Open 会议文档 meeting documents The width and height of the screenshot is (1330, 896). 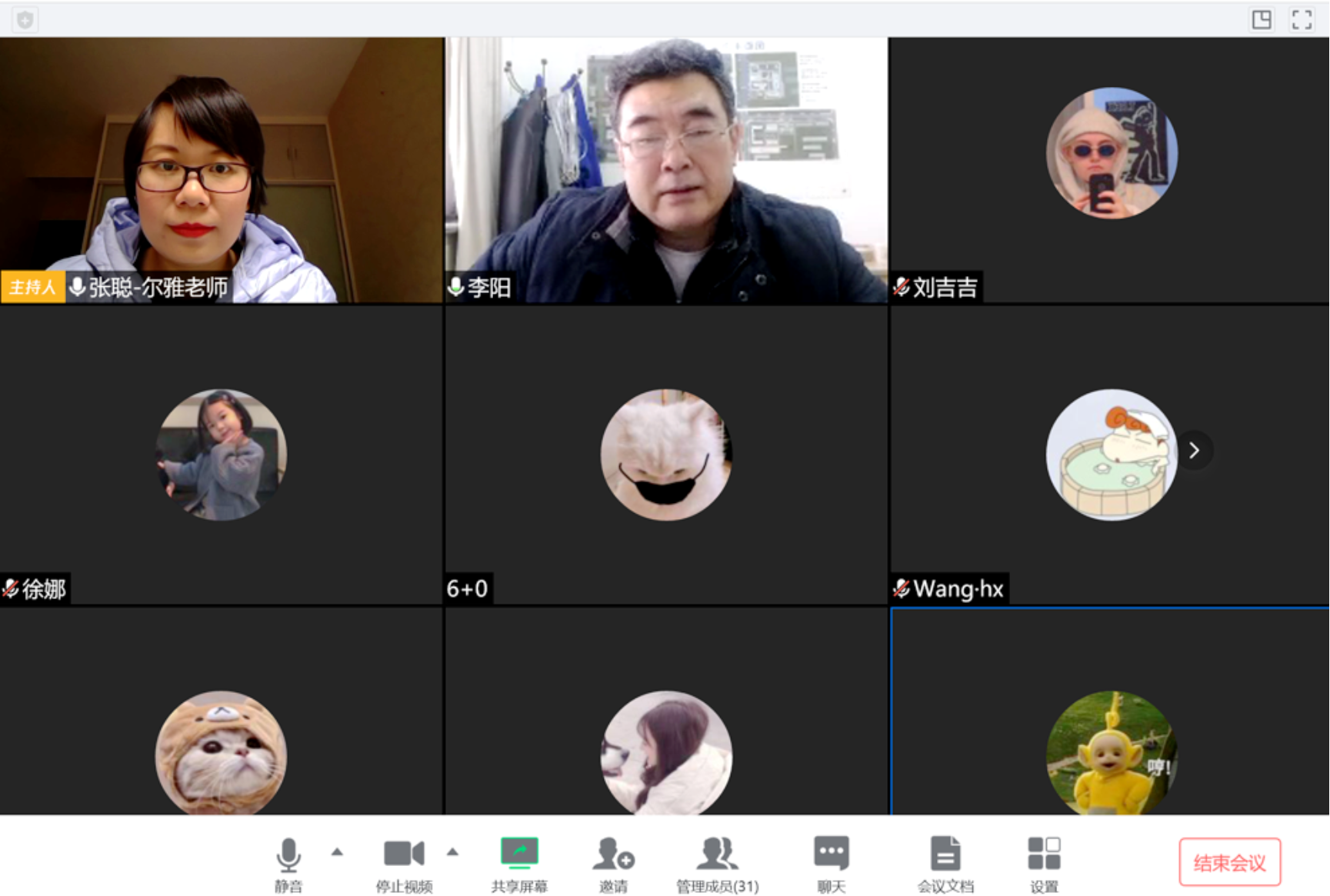945,864
